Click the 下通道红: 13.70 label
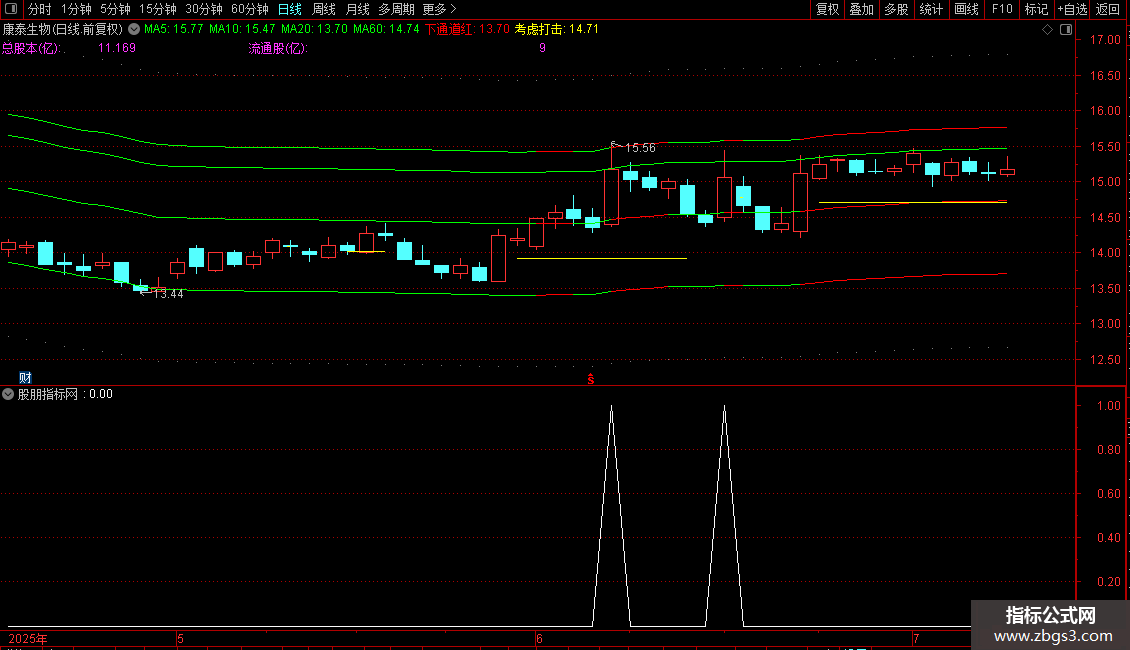Viewport: 1130px width, 650px height. 467,29
